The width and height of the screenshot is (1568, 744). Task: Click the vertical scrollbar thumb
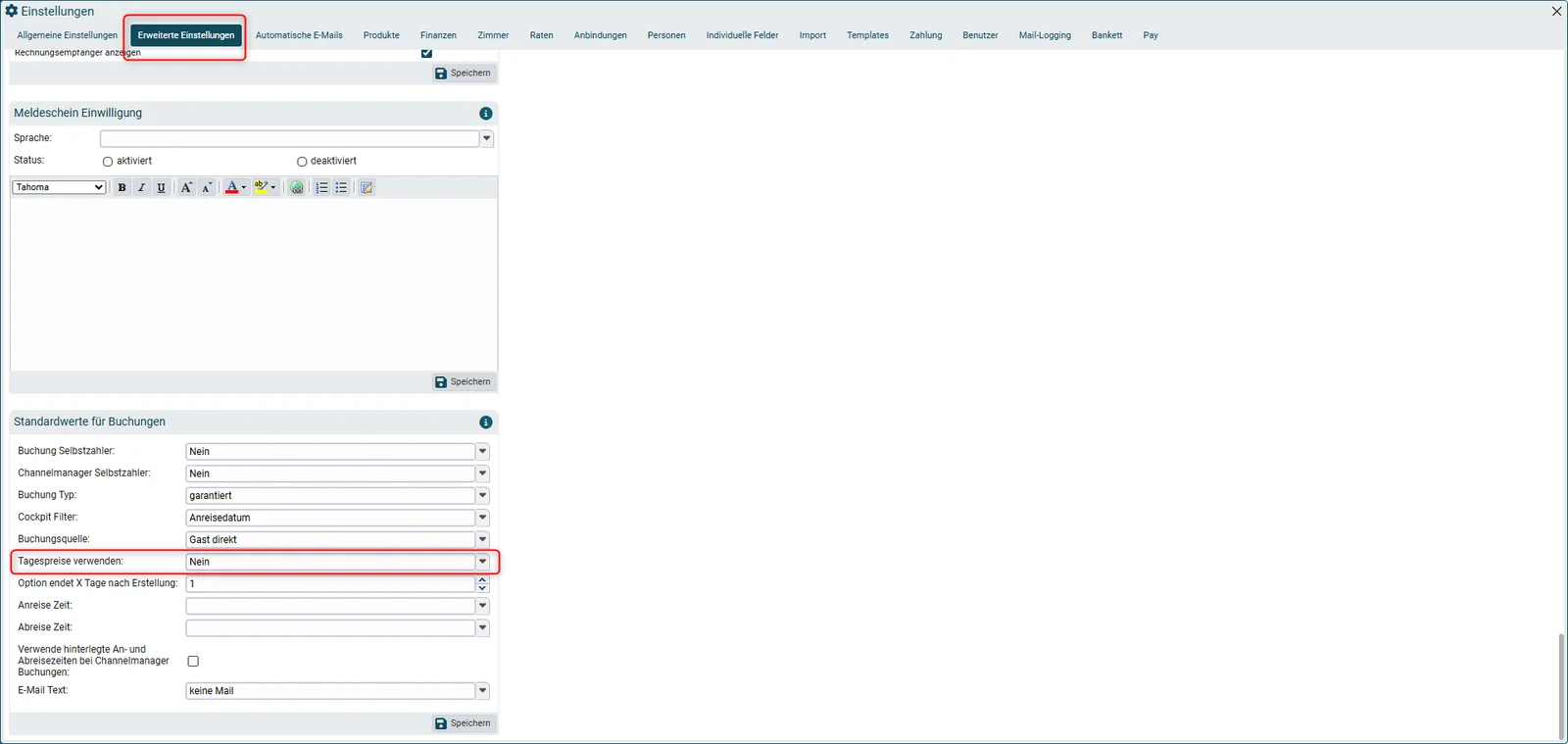coord(1561,686)
